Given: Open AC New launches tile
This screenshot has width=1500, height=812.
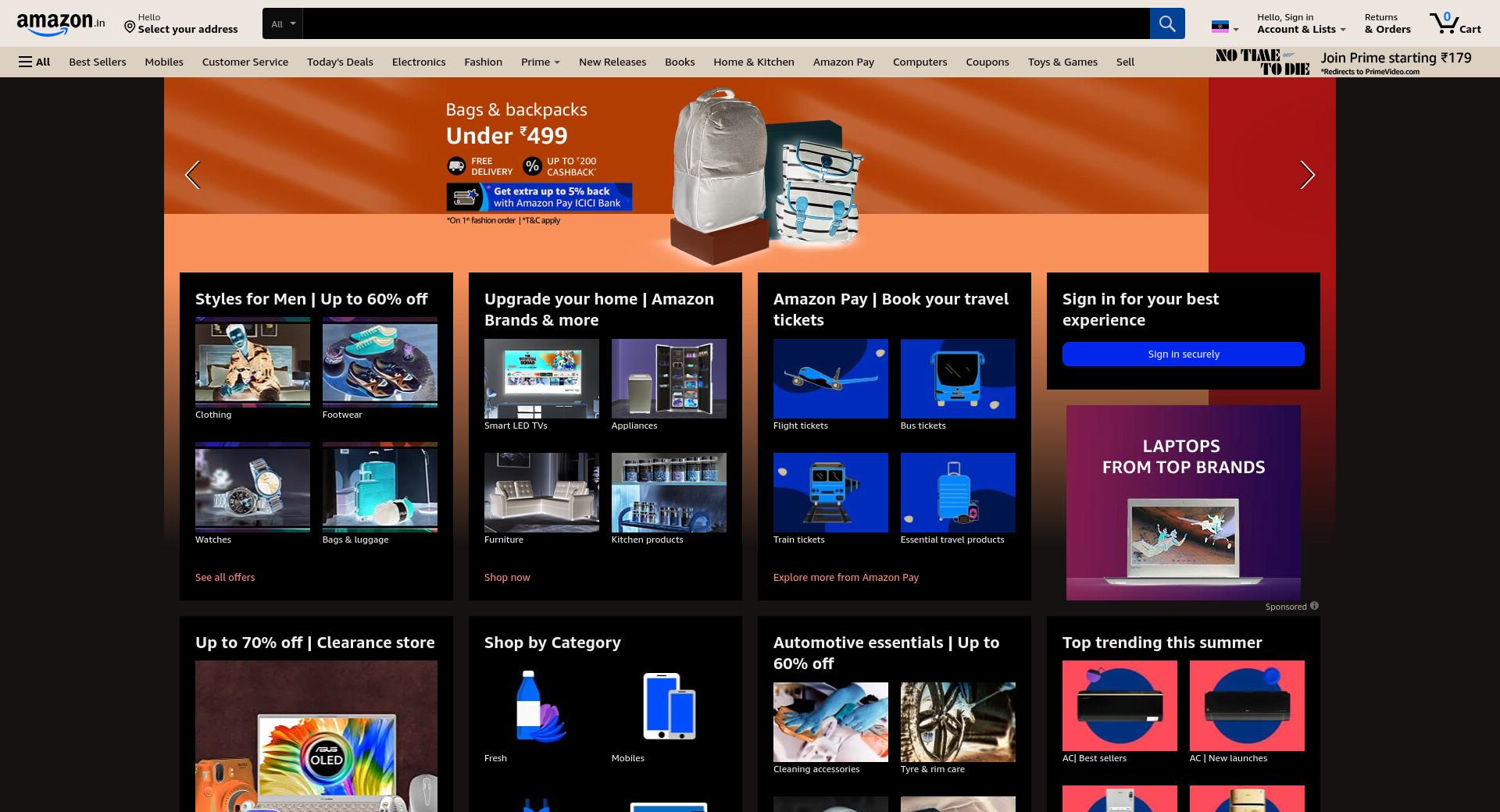Looking at the screenshot, I should point(1247,706).
